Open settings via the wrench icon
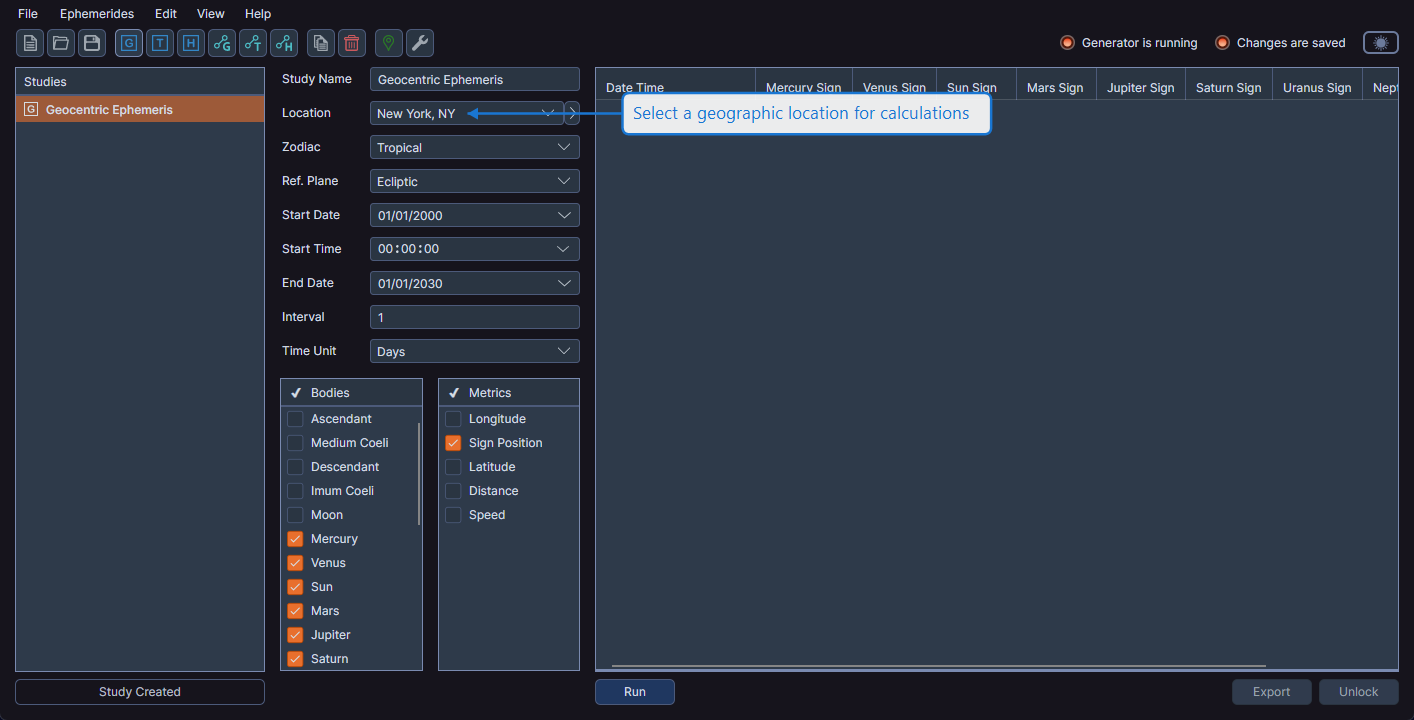The height and width of the screenshot is (720, 1414). click(x=419, y=43)
